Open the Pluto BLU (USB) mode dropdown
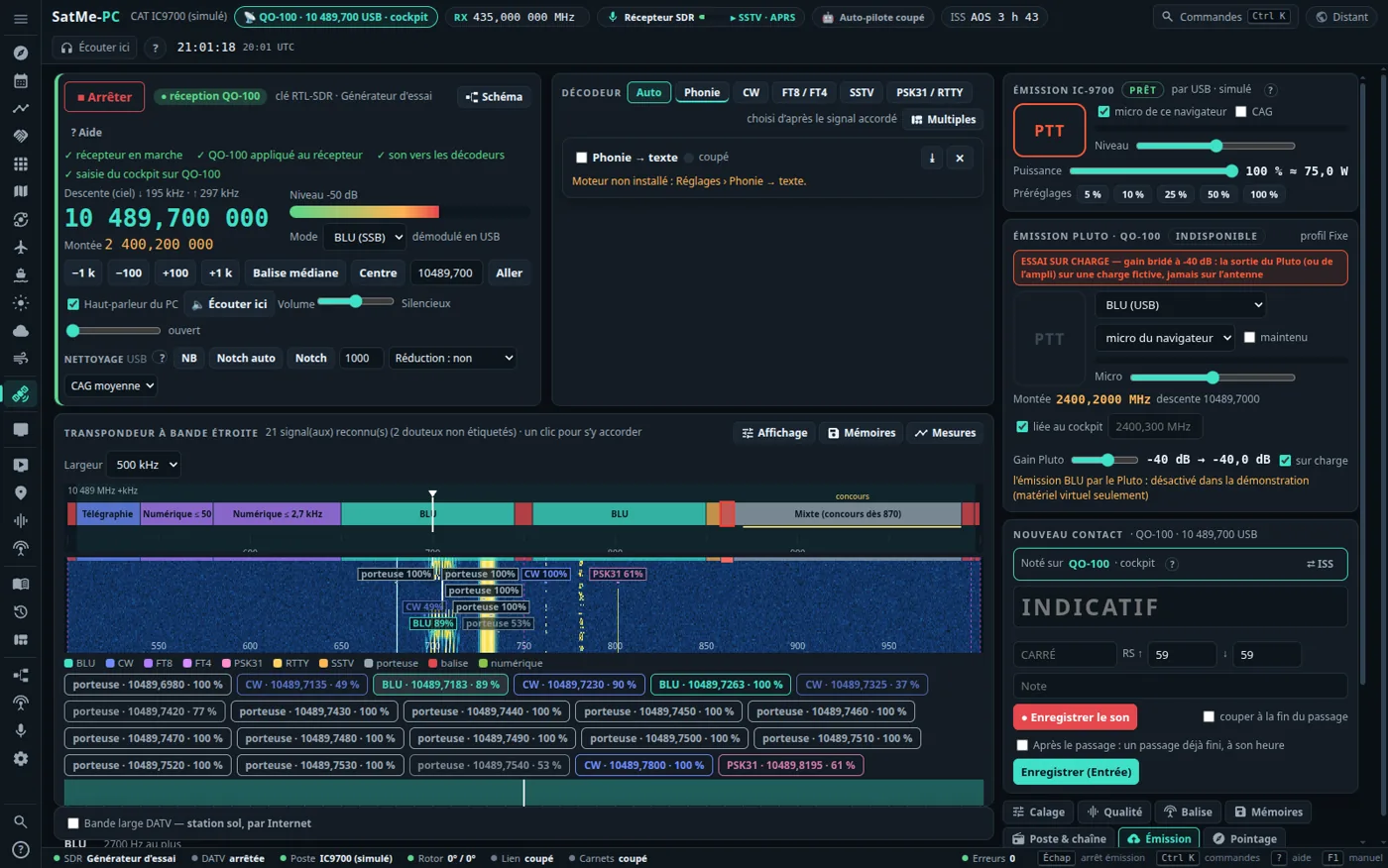 (1181, 305)
